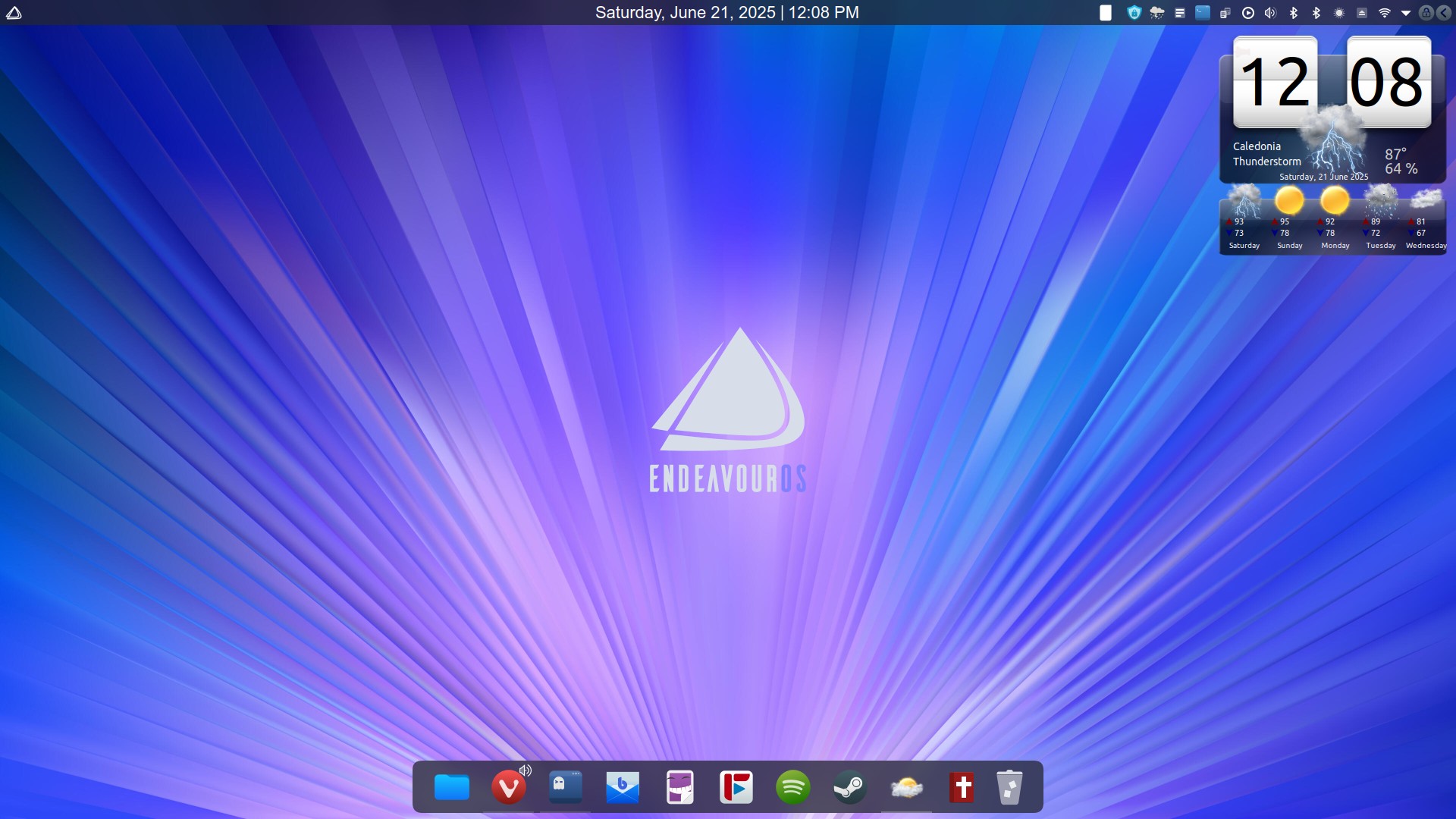This screenshot has height=819, width=1456.
Task: Open the Ghostty terminal dock icon
Action: [x=566, y=788]
